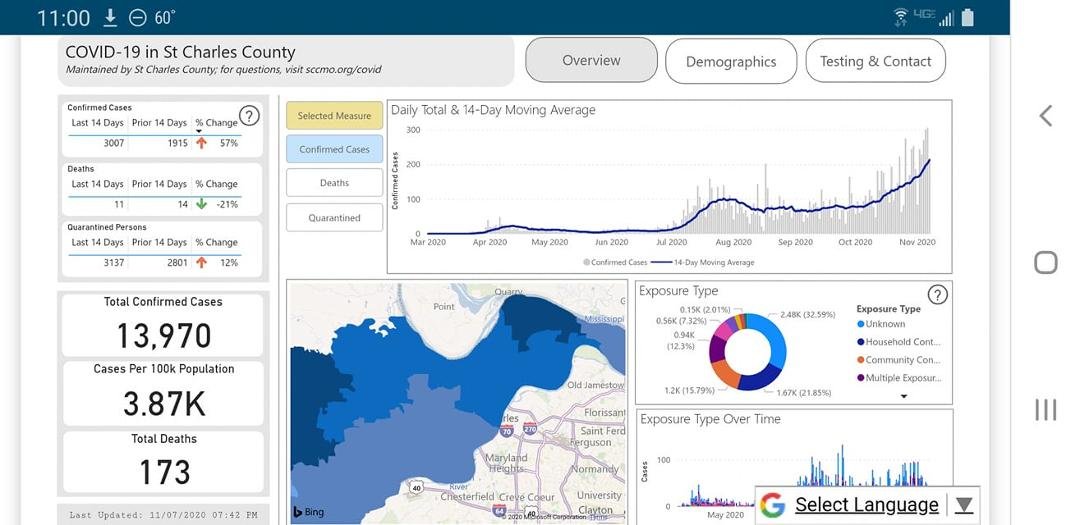Click the Selected Measure label button

tap(334, 116)
